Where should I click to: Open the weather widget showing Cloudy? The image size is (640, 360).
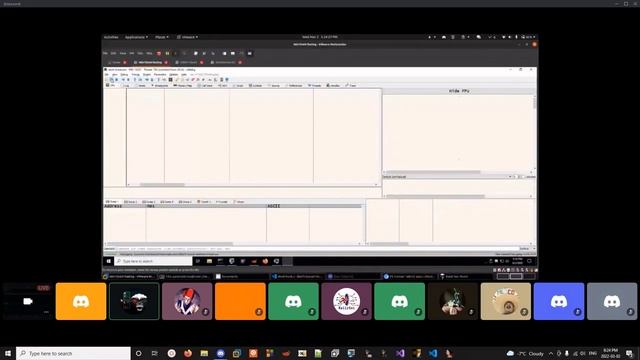(526, 353)
